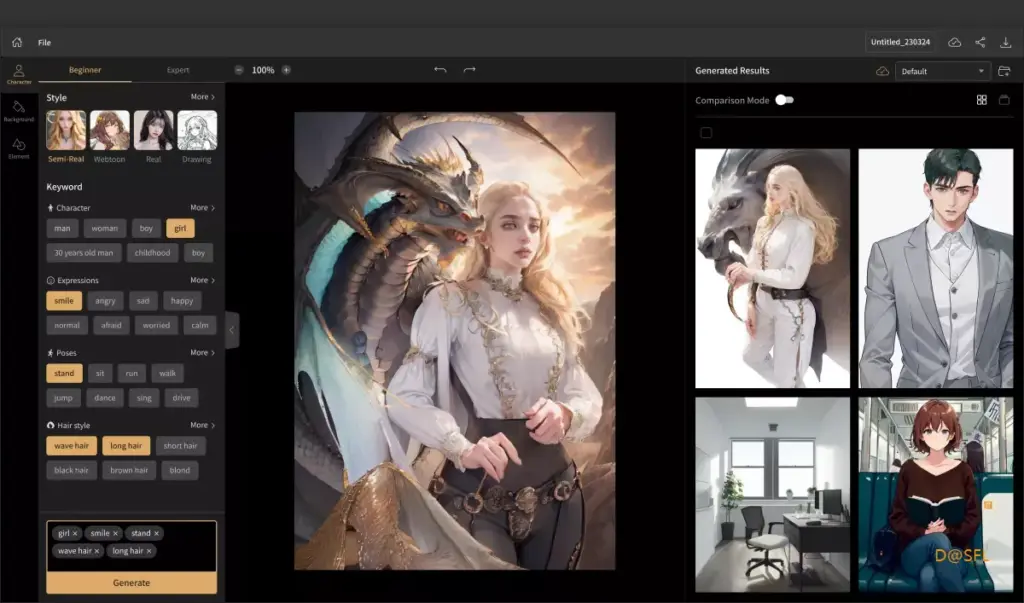Click the Generate button
The height and width of the screenshot is (603, 1024).
coord(131,583)
